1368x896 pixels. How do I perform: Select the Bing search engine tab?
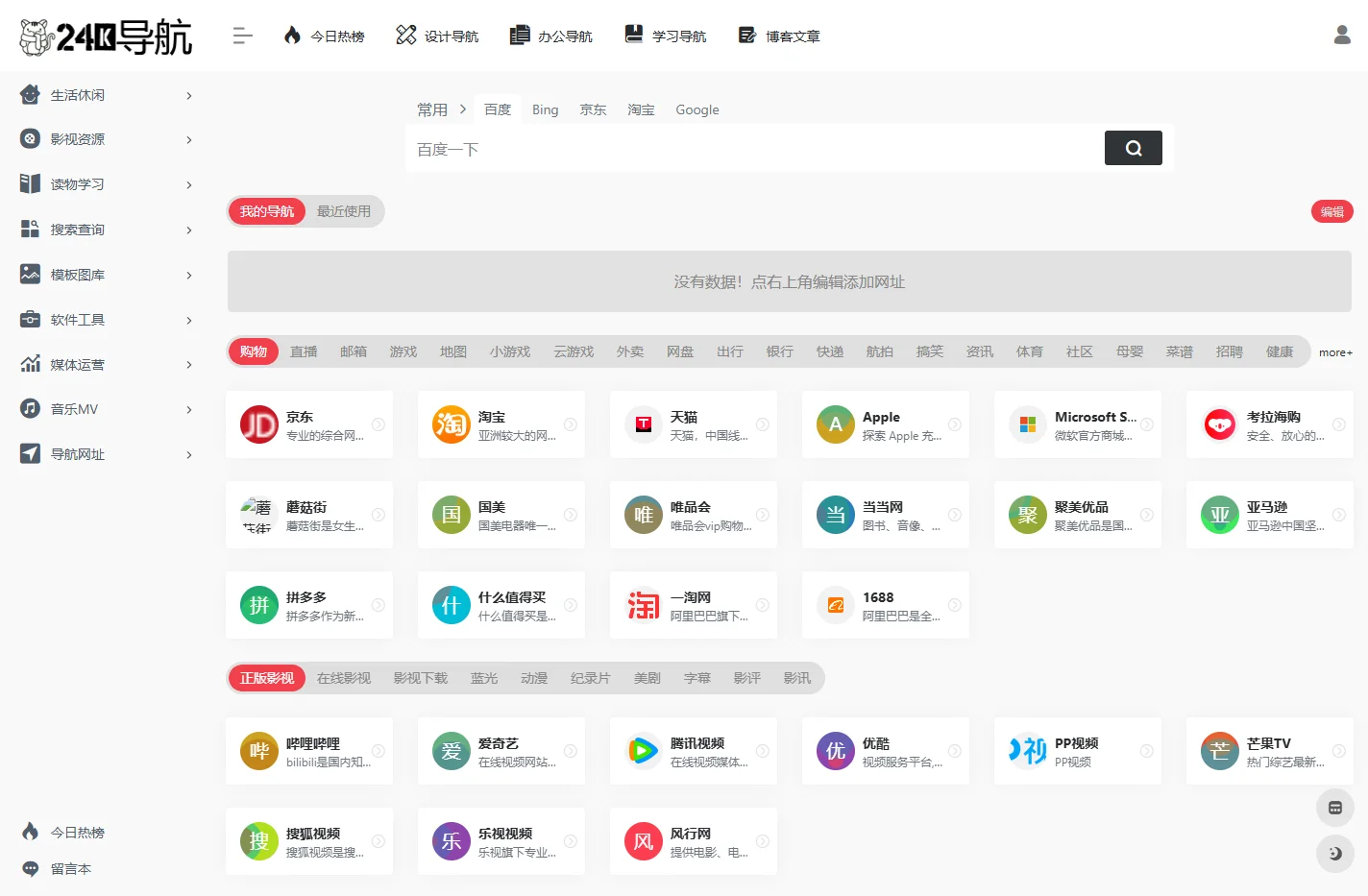tap(545, 109)
